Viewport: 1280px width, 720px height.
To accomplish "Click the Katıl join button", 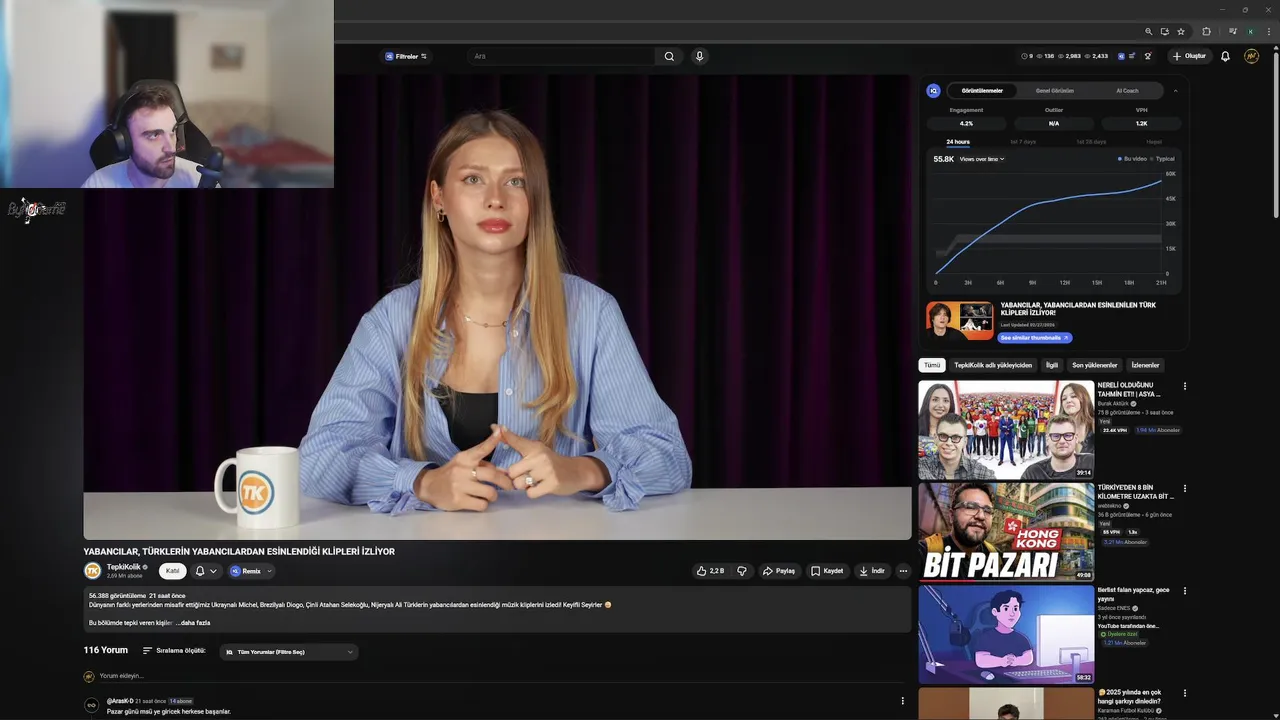I will (173, 571).
